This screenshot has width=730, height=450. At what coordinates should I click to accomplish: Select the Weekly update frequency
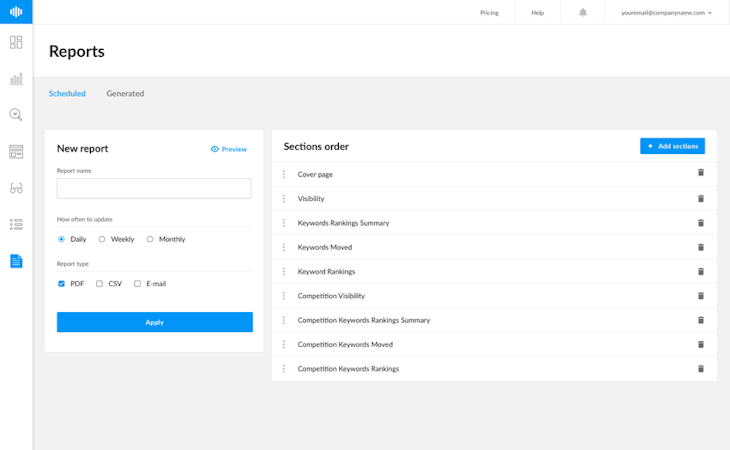click(x=102, y=239)
